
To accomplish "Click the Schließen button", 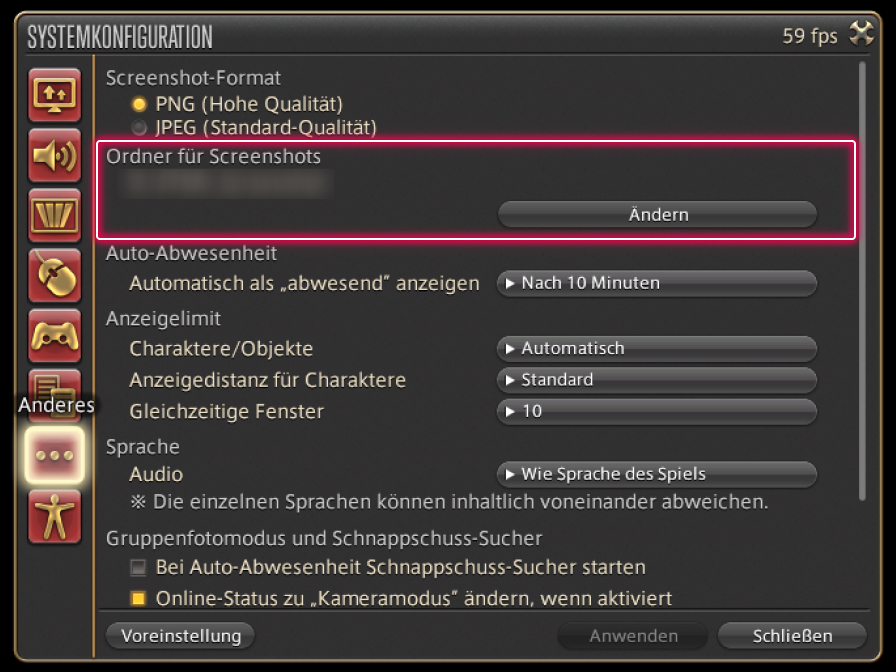I will tap(791, 636).
